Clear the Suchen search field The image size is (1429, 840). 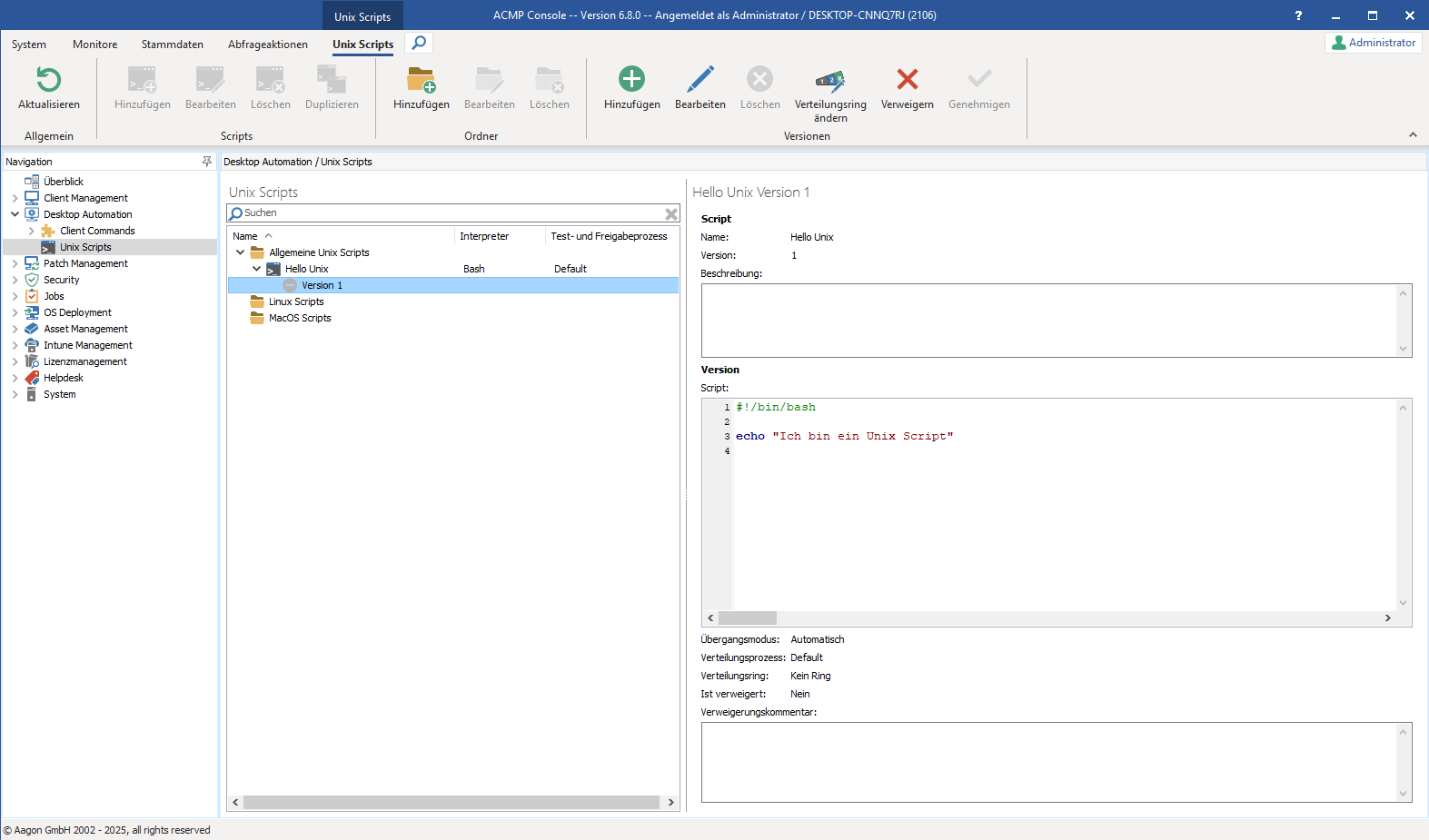pos(670,214)
